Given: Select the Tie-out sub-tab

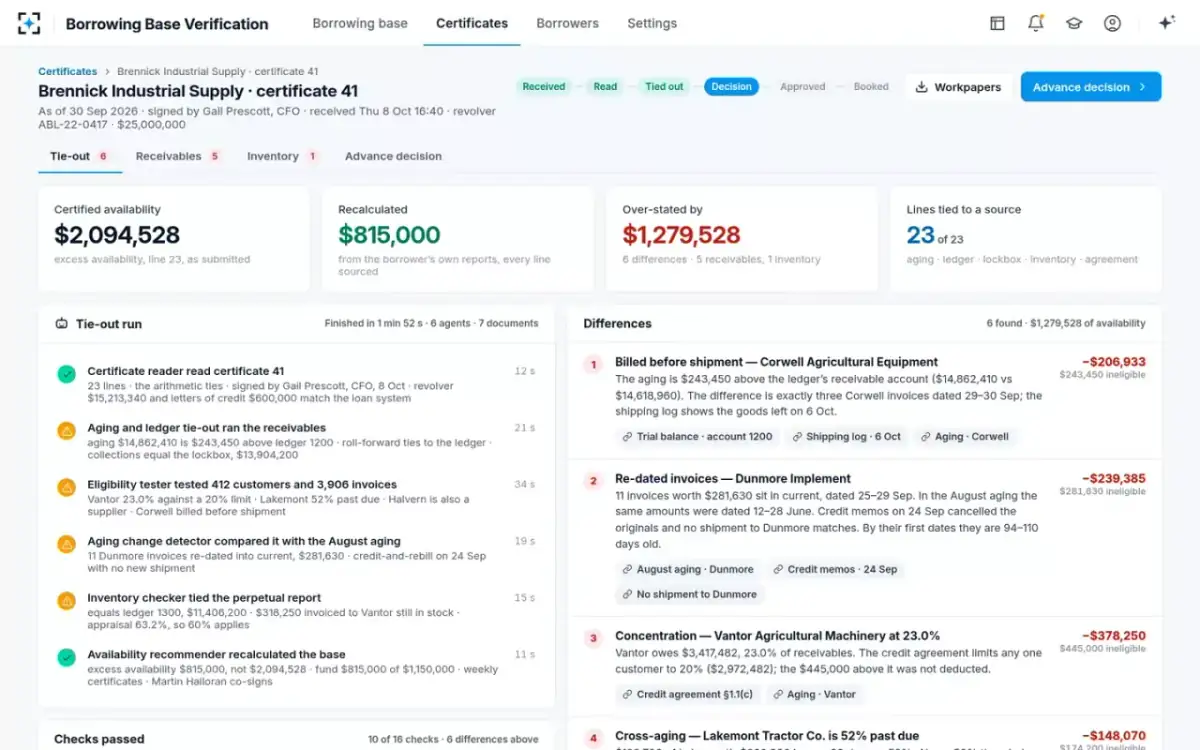Looking at the screenshot, I should [80, 156].
